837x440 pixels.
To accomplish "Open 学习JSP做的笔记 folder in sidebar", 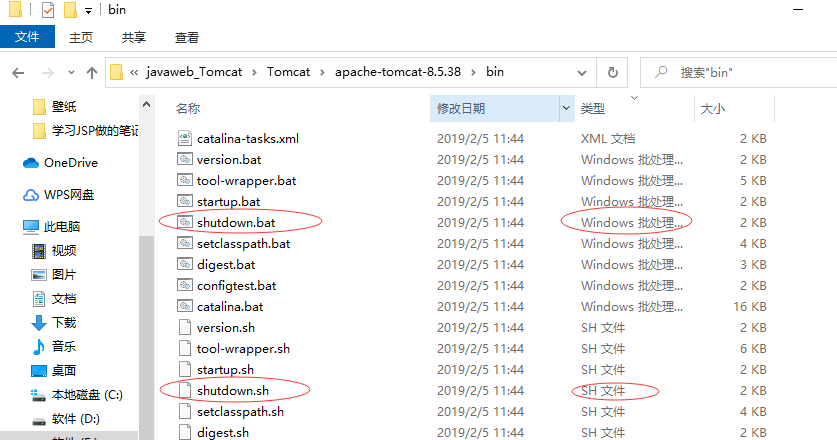I will click(85, 131).
